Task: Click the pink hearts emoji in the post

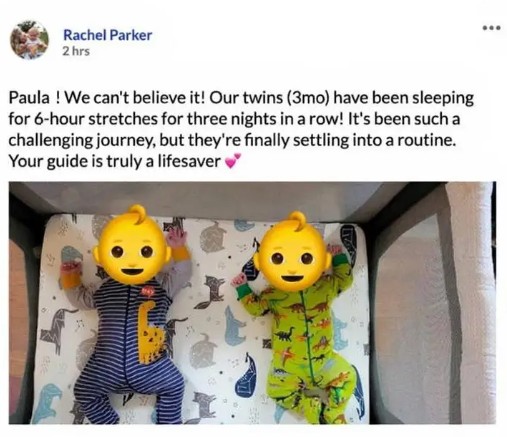Action: click(x=232, y=161)
